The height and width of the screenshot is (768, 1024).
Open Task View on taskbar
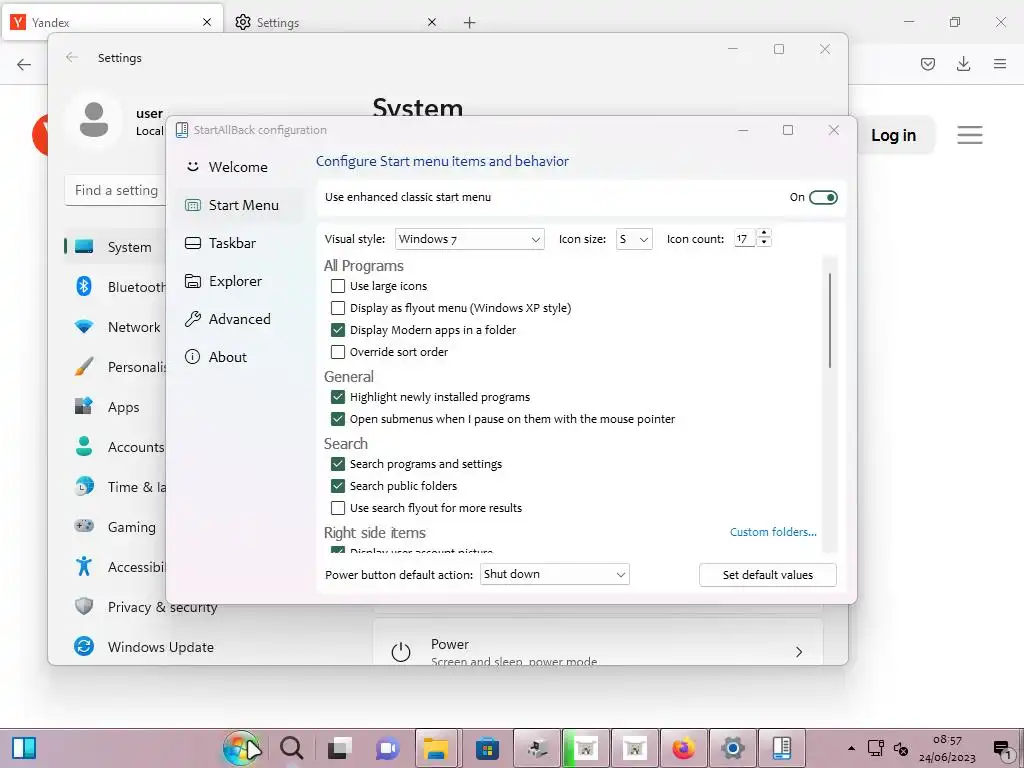click(340, 748)
